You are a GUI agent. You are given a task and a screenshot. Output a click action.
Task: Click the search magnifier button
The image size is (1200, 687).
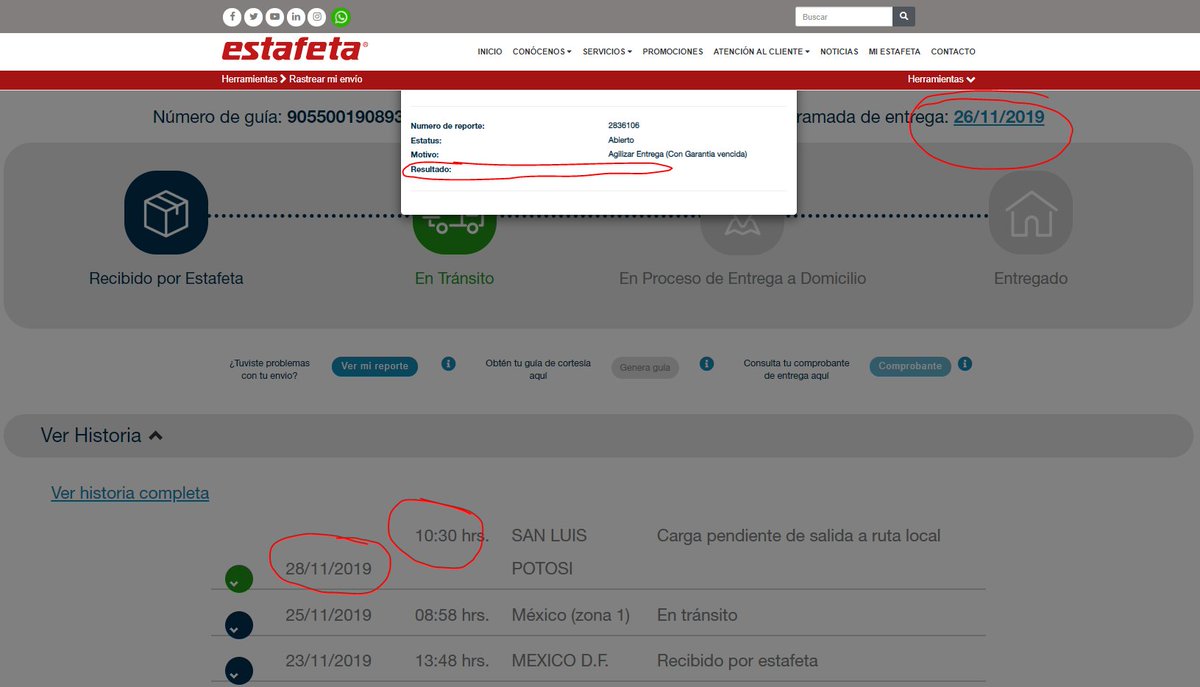(x=904, y=17)
